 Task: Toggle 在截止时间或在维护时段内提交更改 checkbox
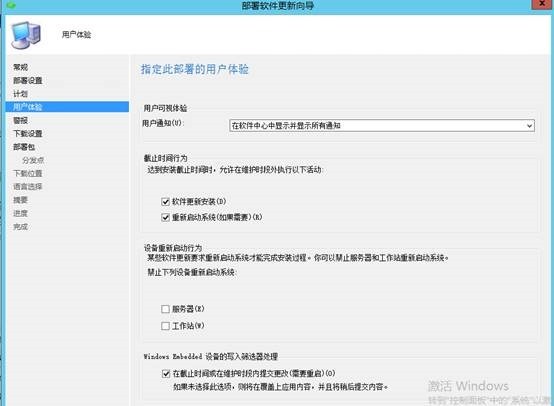166,373
